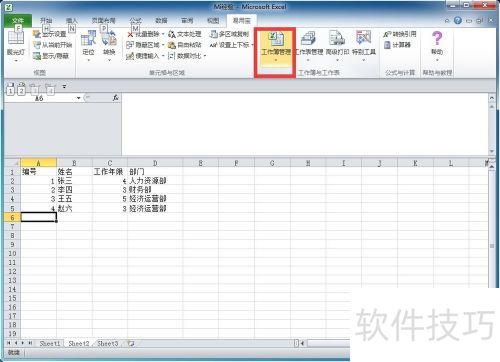
Task: Open the 数据对比 data compare dropdown
Action: tap(187, 56)
